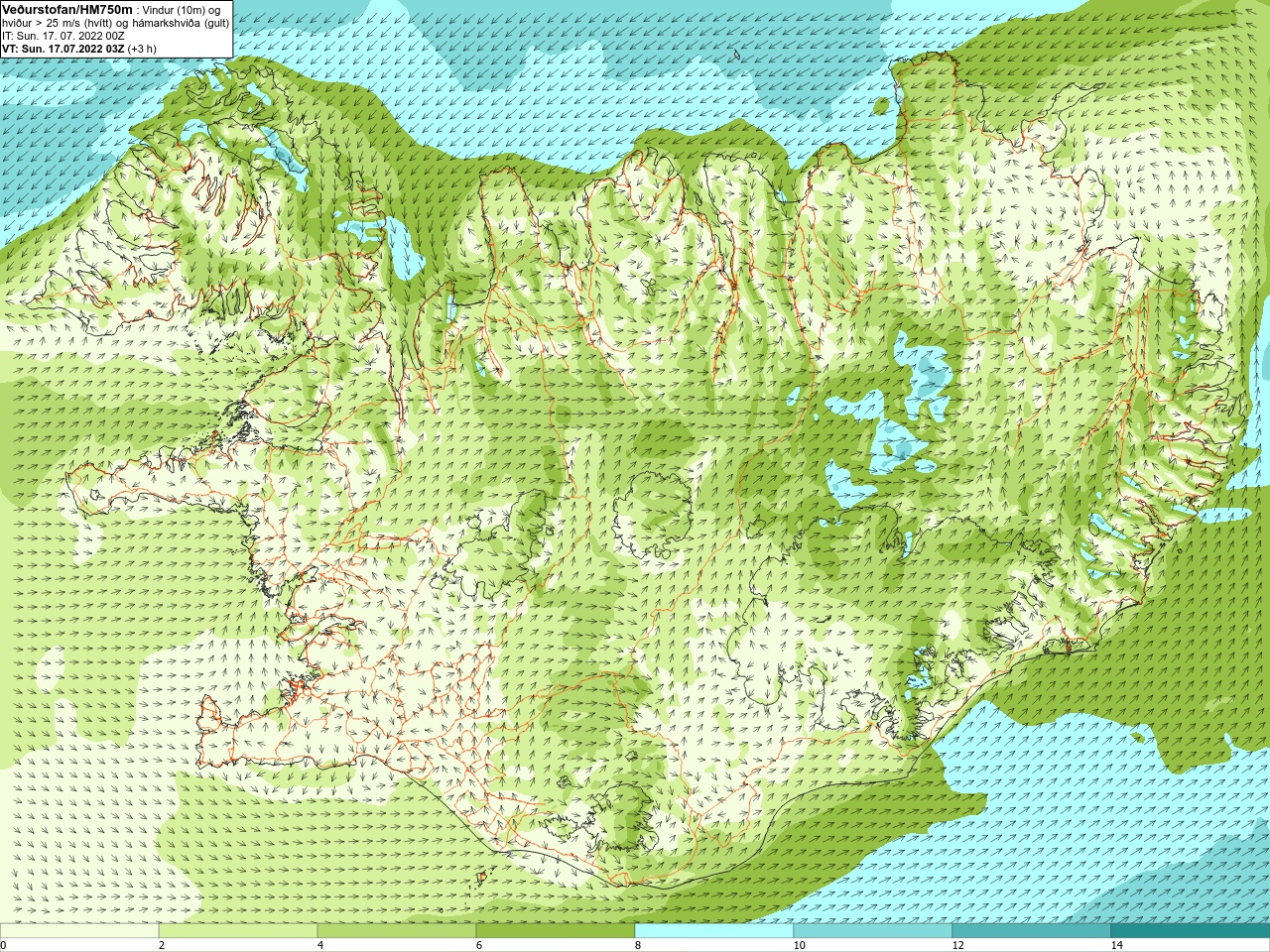Click the Veðurstofan/HM750m title text

(67, 9)
